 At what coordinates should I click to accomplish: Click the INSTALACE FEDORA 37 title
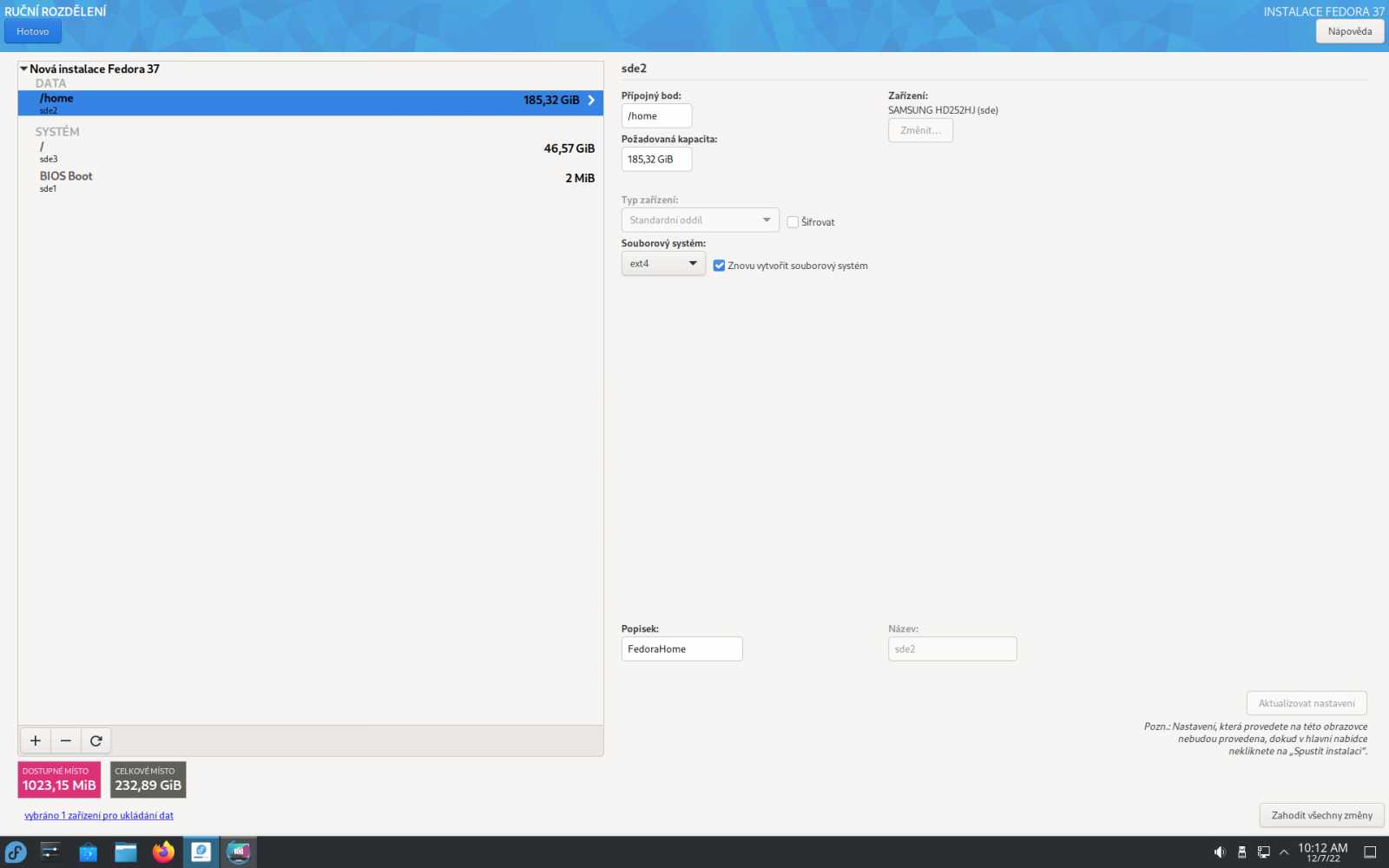pos(1324,11)
